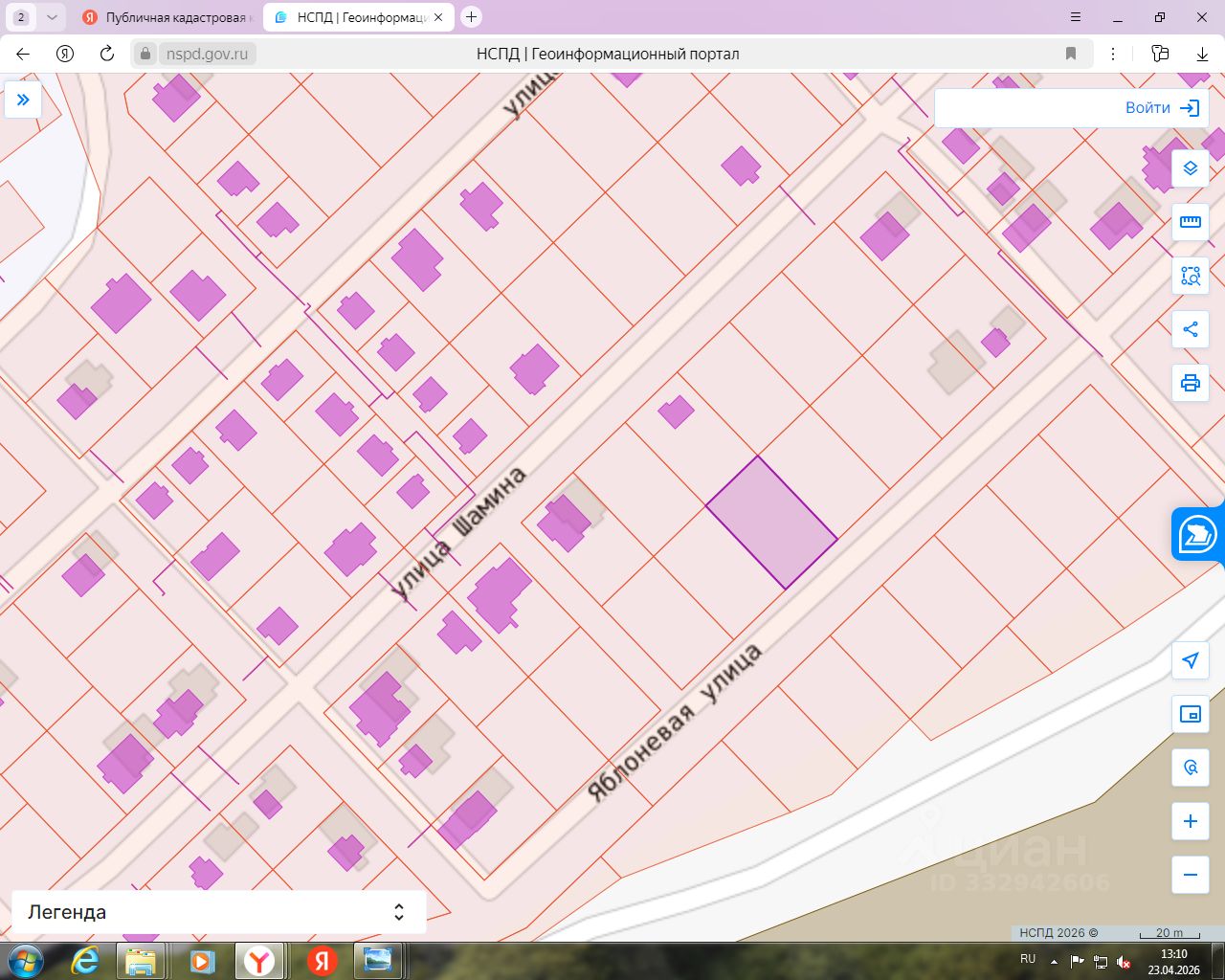Open a new browser tab
The image size is (1225, 980).
point(471,17)
